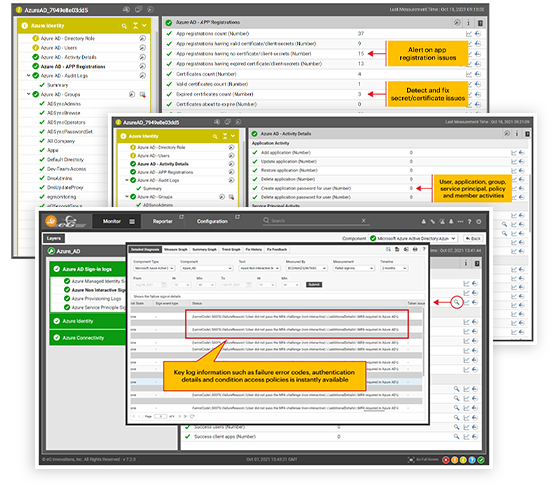Open the Azure_AD Component dropdown in diagnosis popup
Screen dimensions: 558x501
click(x=207, y=268)
